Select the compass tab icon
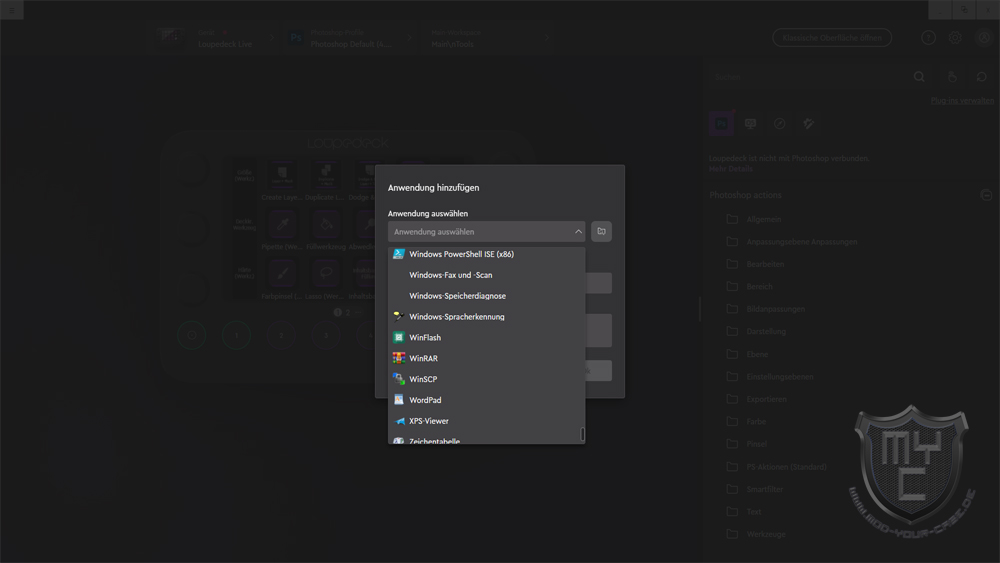Screen dimensions: 1000x563 (x=779, y=124)
